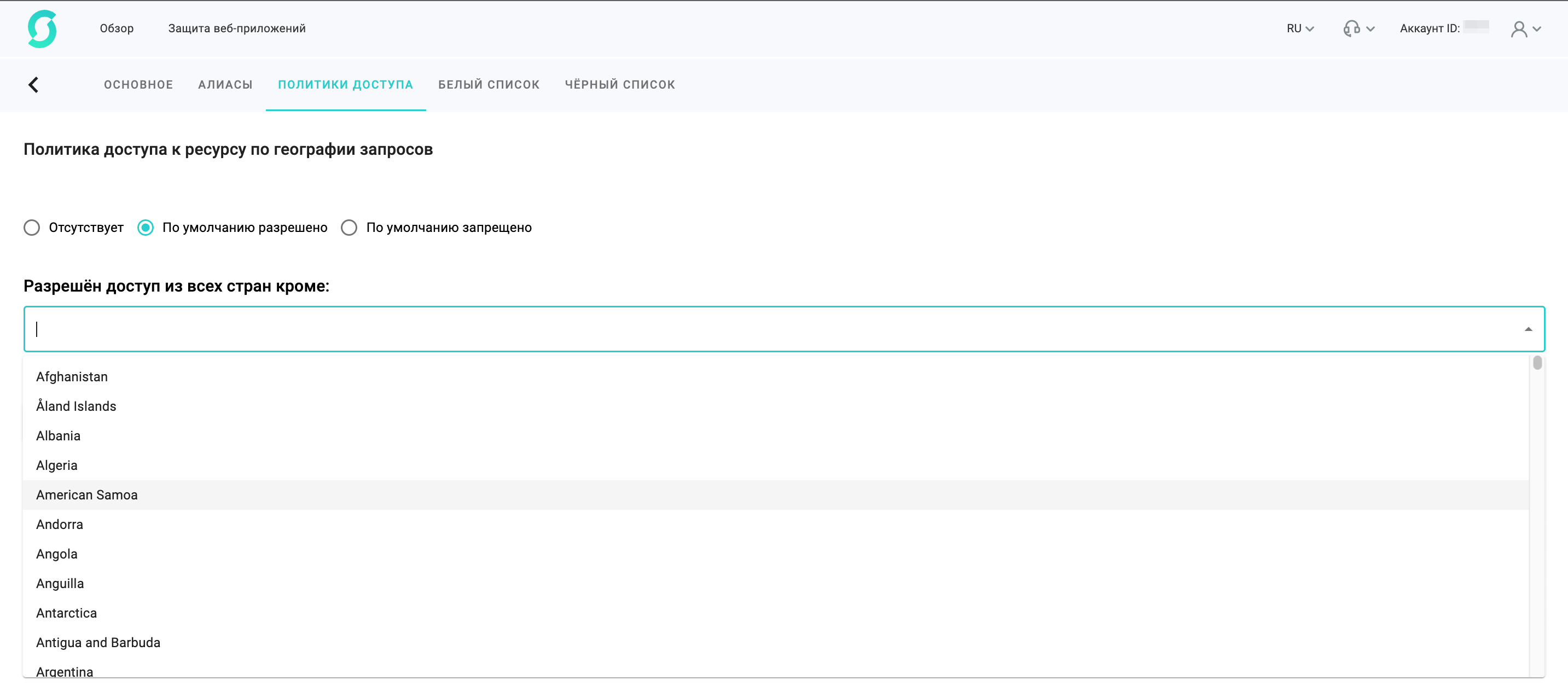
Task: Select По умолчанию запрещено radio option
Action: click(349, 228)
